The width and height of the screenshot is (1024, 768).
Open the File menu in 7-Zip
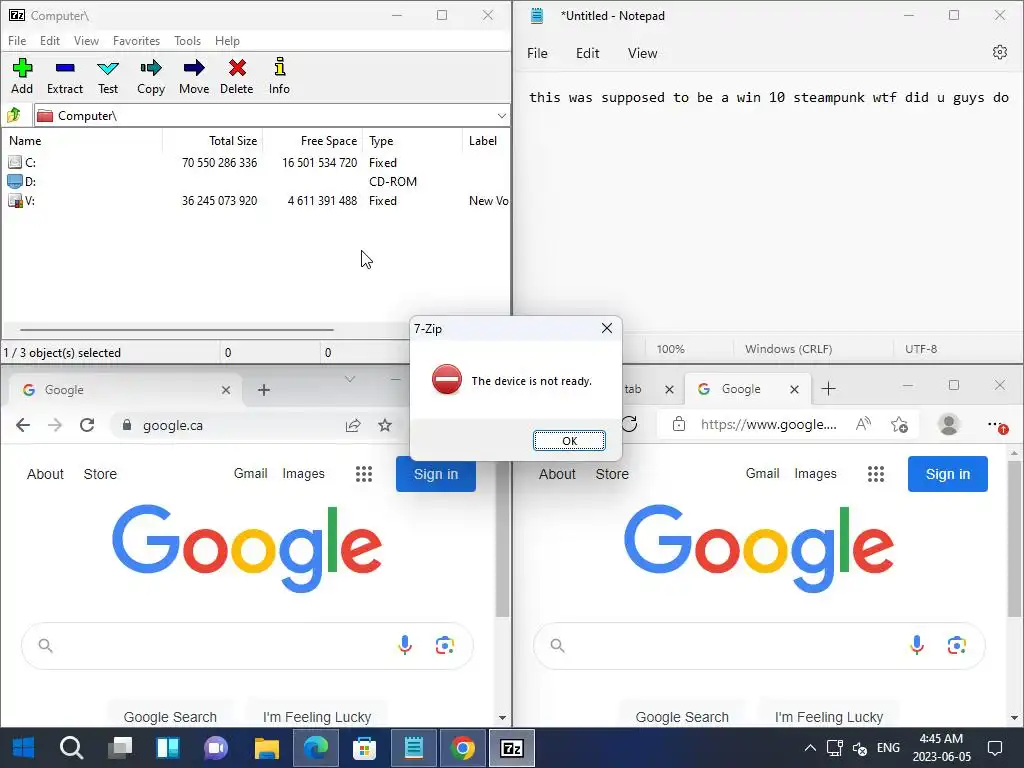pyautogui.click(x=17, y=40)
